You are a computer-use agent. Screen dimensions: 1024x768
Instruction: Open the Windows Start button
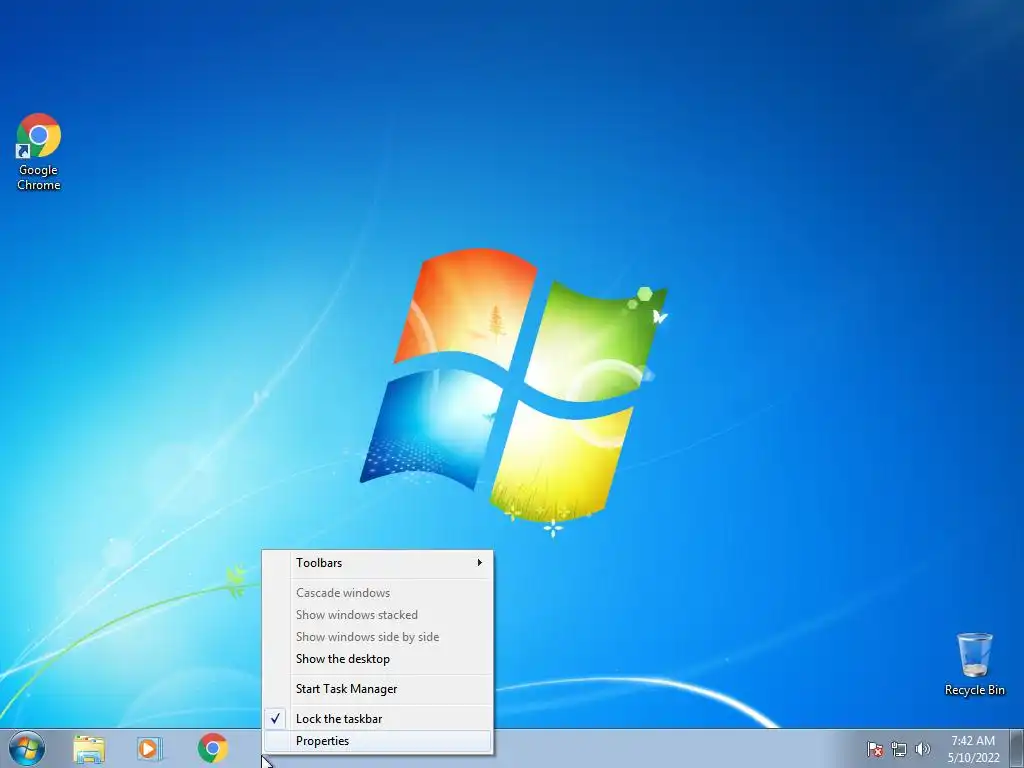point(27,748)
